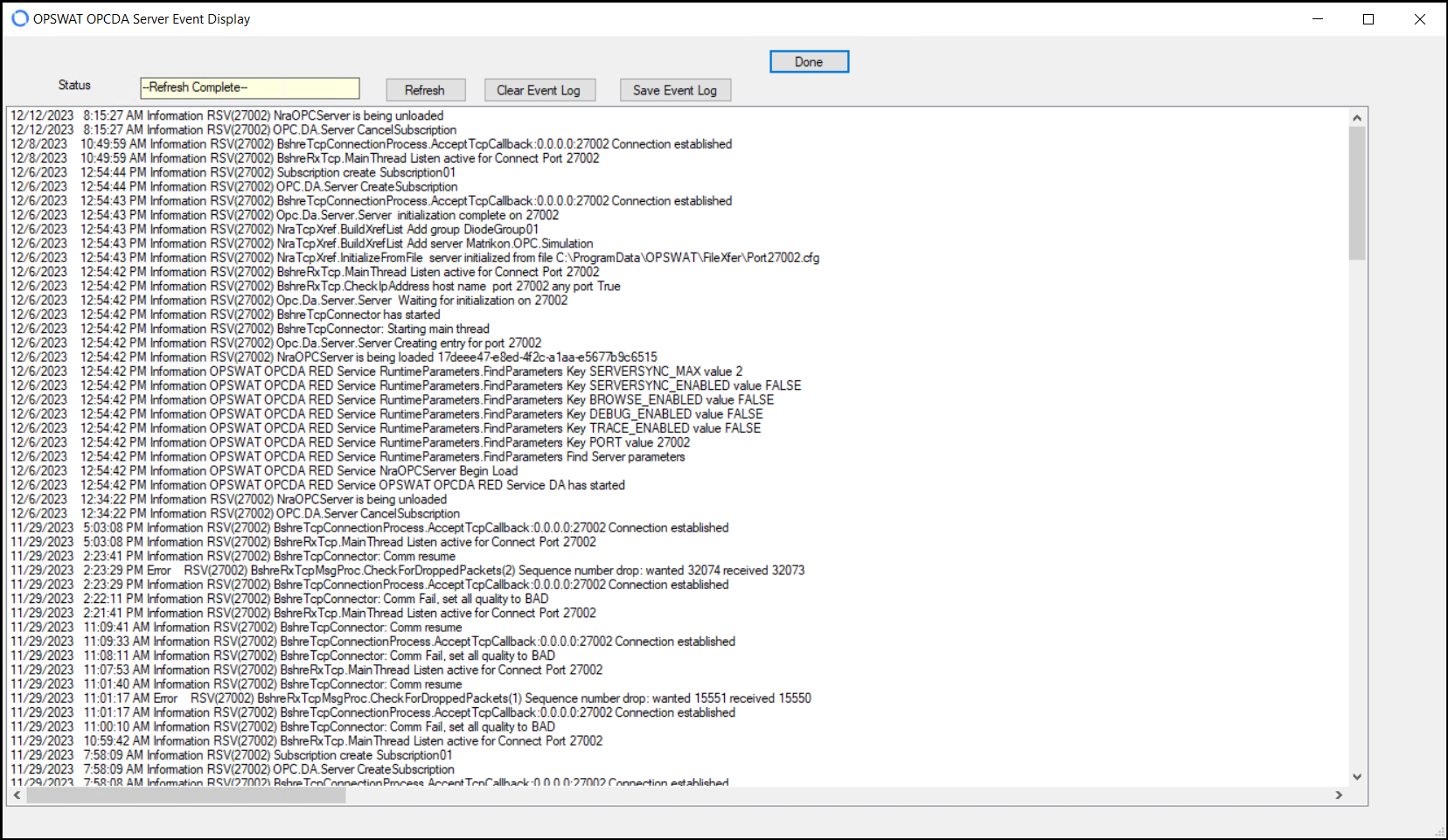Select the Error 'wanted 32074 received 32073' entry

tap(407, 570)
